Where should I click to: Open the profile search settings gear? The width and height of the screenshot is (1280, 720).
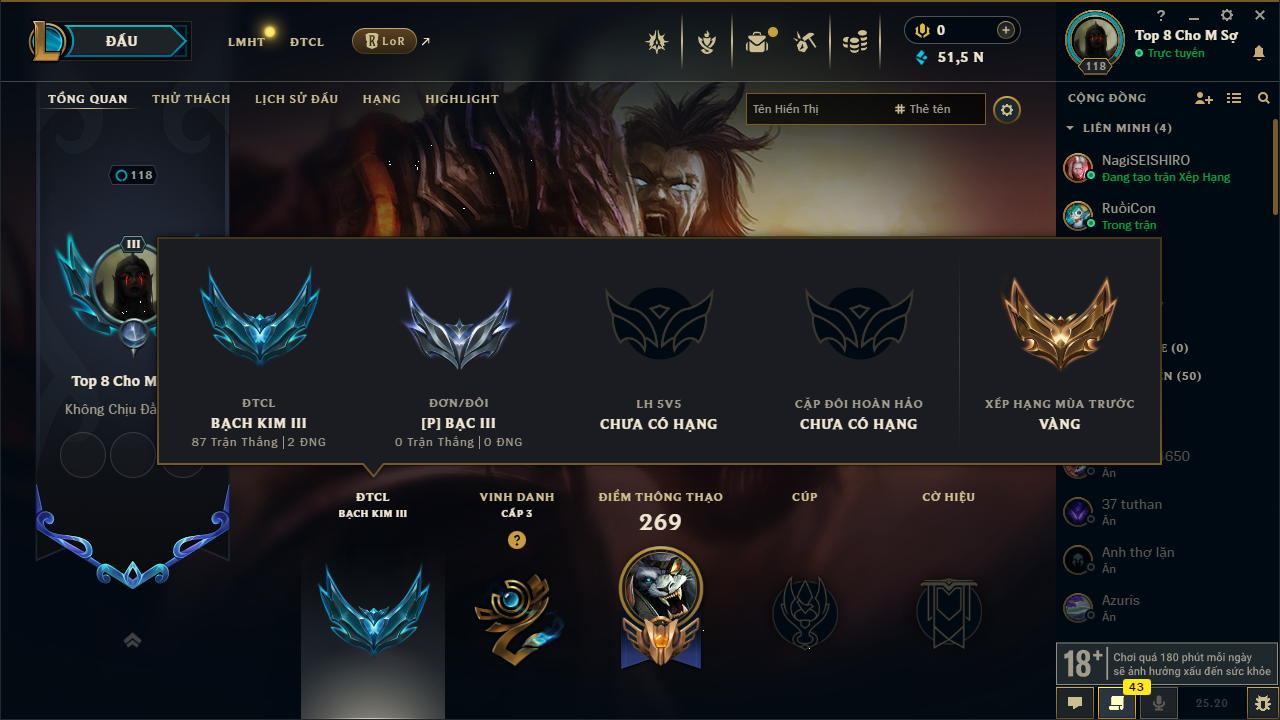click(x=1007, y=109)
